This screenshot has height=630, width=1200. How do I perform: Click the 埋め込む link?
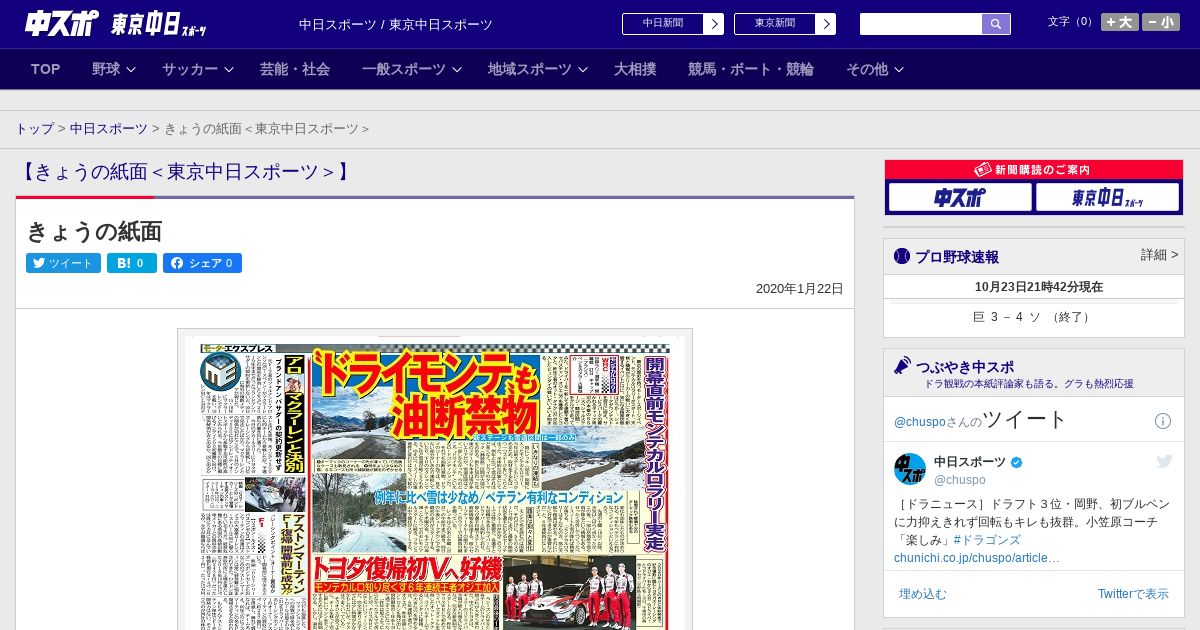pos(922,594)
